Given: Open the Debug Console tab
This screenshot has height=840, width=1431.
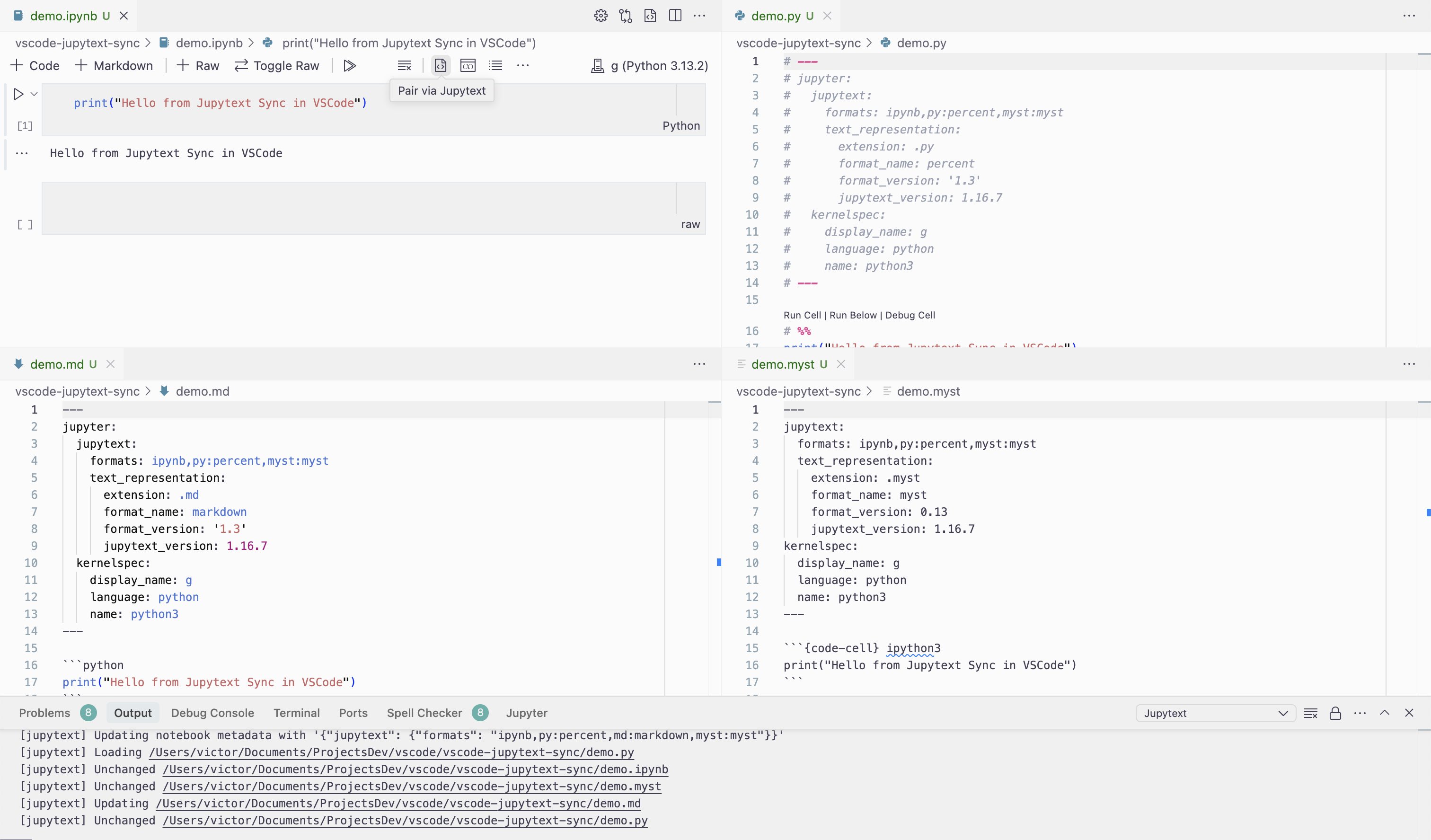Looking at the screenshot, I should [x=212, y=713].
